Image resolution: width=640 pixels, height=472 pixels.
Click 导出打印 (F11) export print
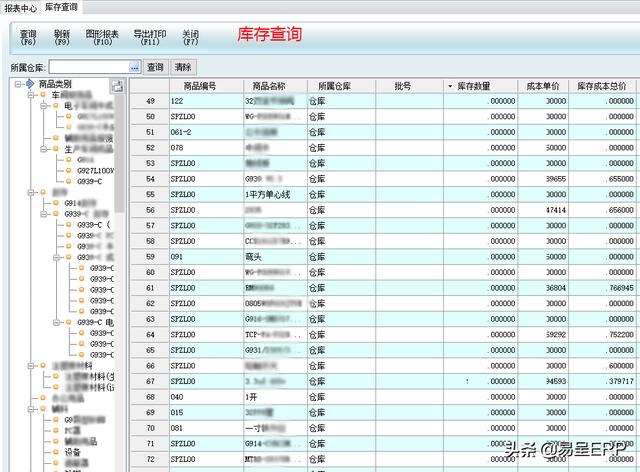pos(150,38)
